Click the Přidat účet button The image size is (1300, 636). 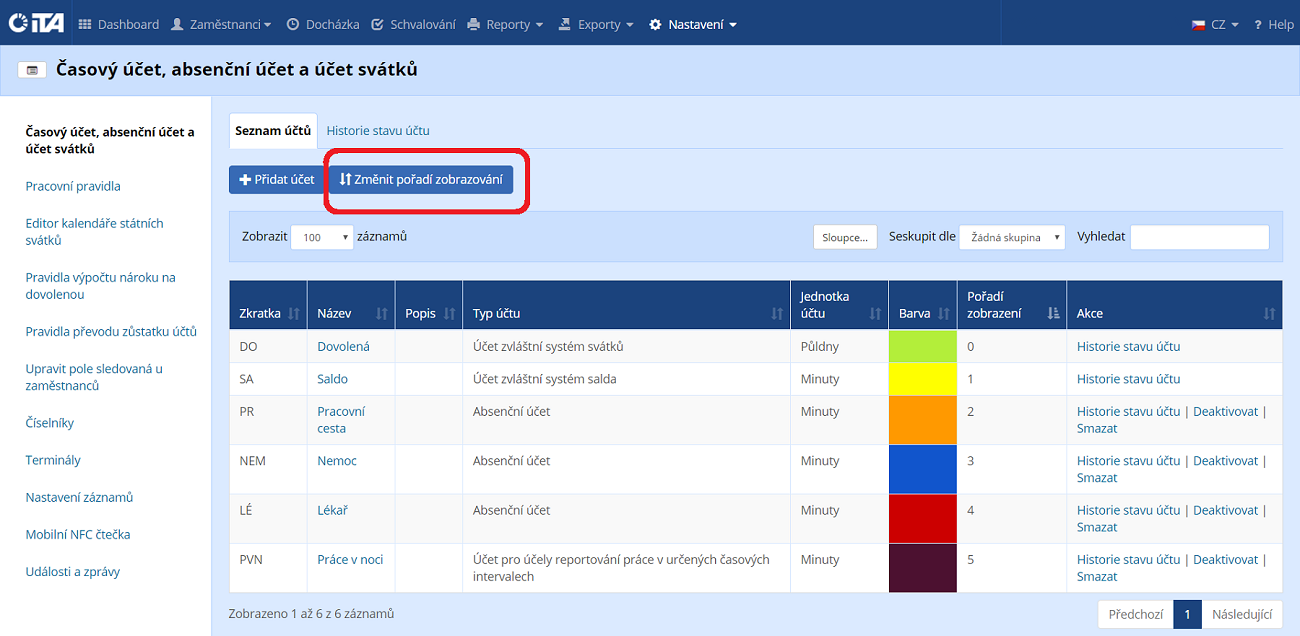point(277,180)
